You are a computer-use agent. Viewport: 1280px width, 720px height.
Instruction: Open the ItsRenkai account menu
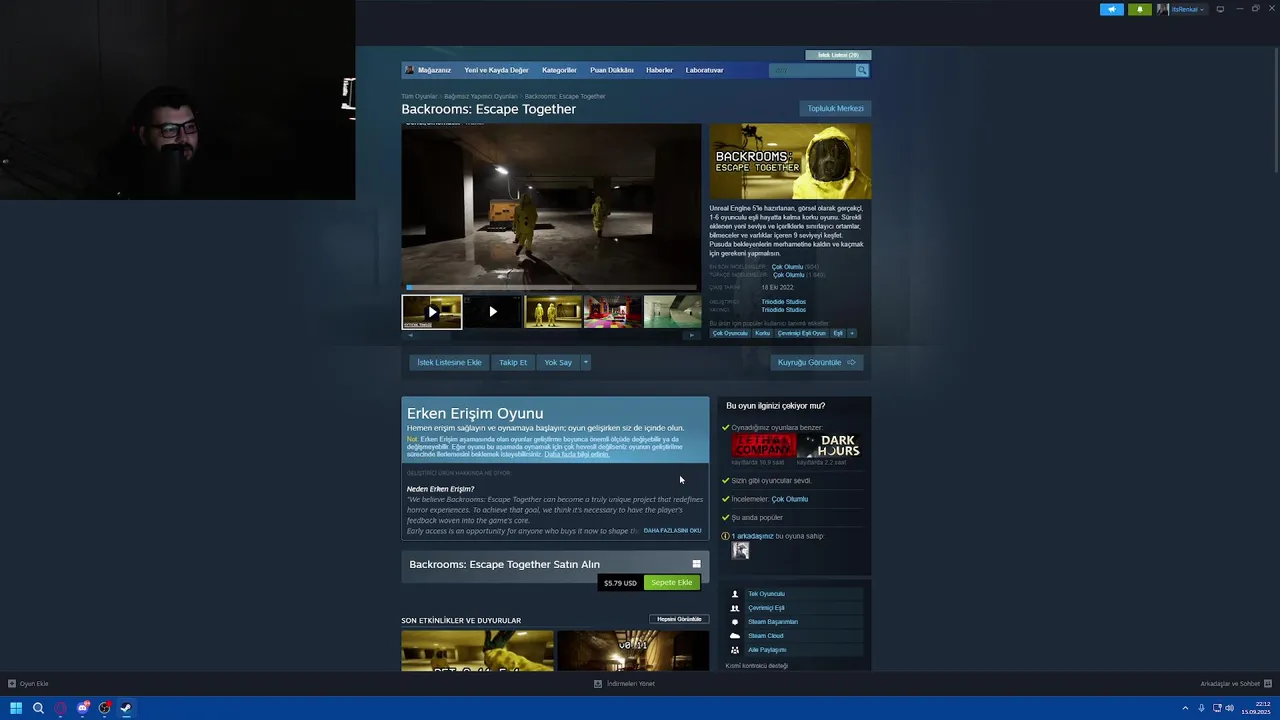[x=1182, y=9]
